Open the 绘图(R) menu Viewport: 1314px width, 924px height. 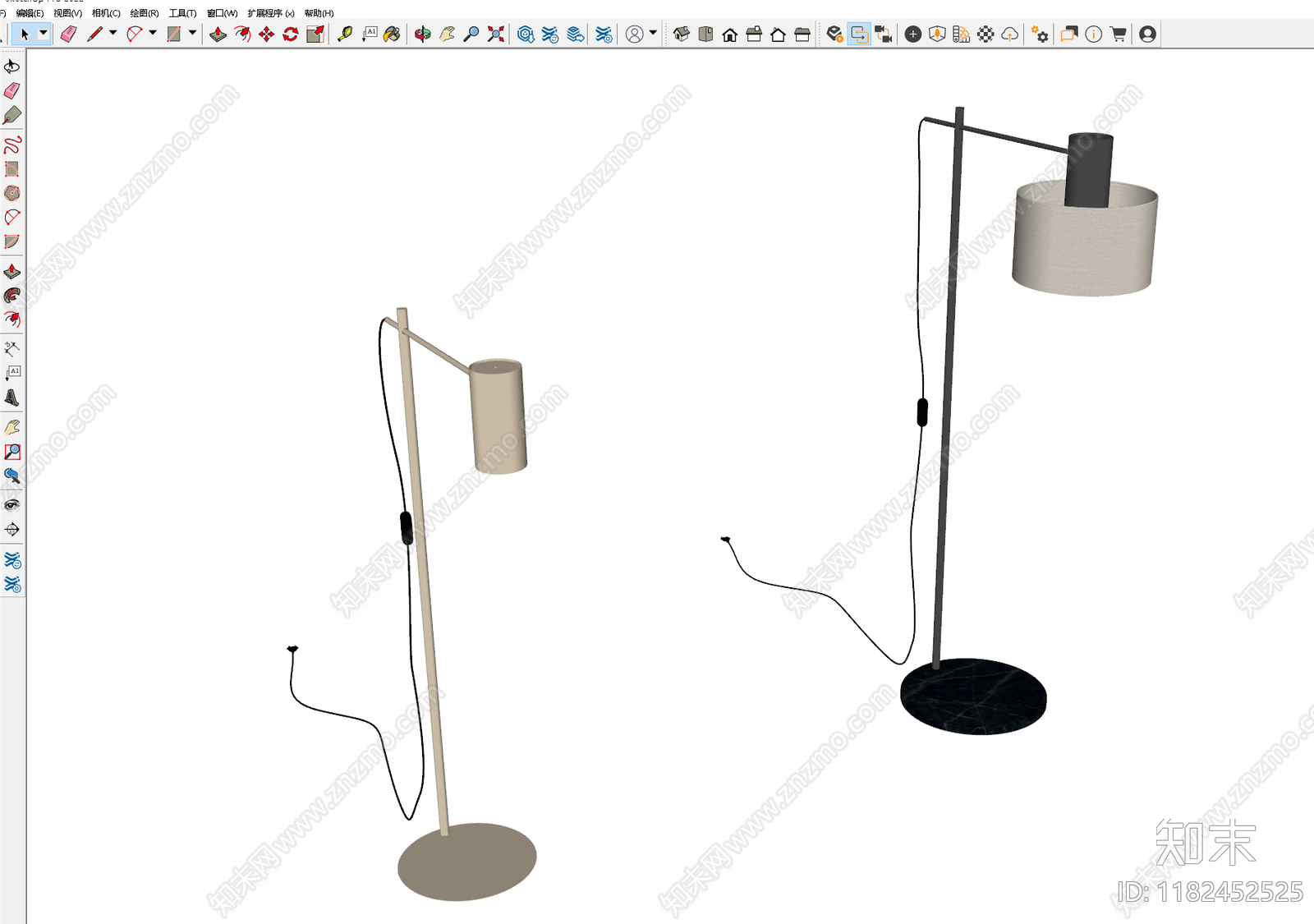click(145, 13)
